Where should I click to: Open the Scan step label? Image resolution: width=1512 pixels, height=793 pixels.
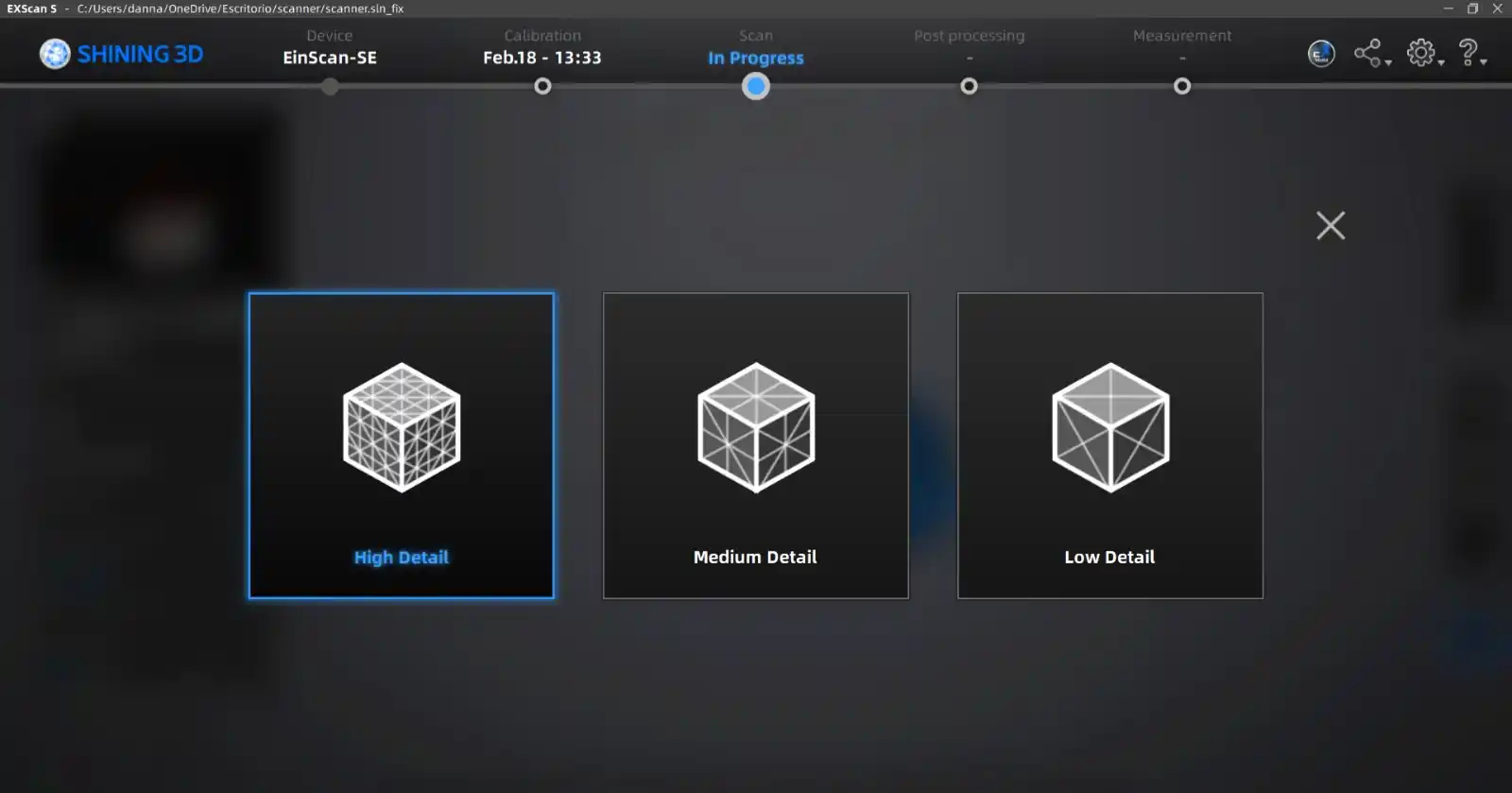click(756, 36)
